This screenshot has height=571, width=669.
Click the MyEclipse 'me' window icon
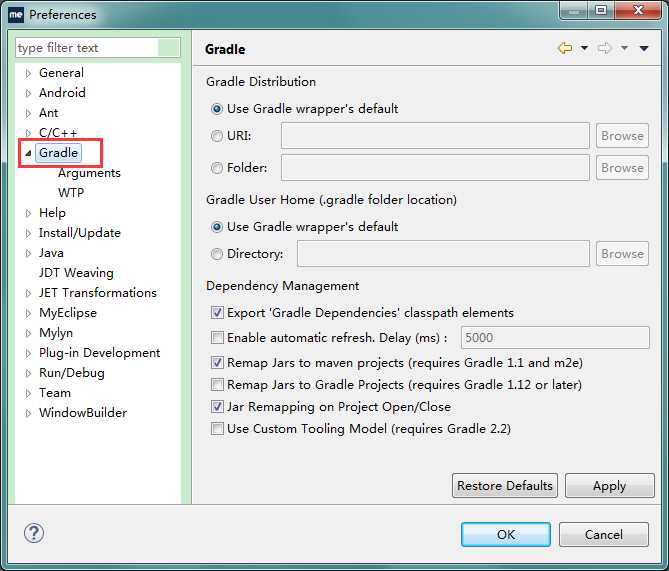pos(16,15)
